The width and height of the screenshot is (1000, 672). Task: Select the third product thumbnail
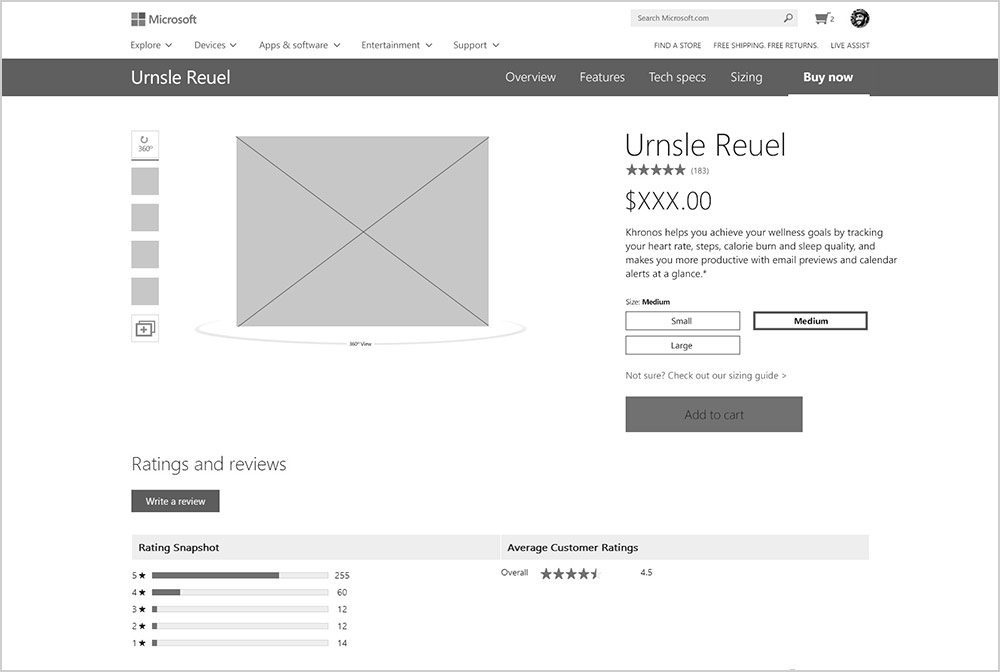pyautogui.click(x=145, y=217)
